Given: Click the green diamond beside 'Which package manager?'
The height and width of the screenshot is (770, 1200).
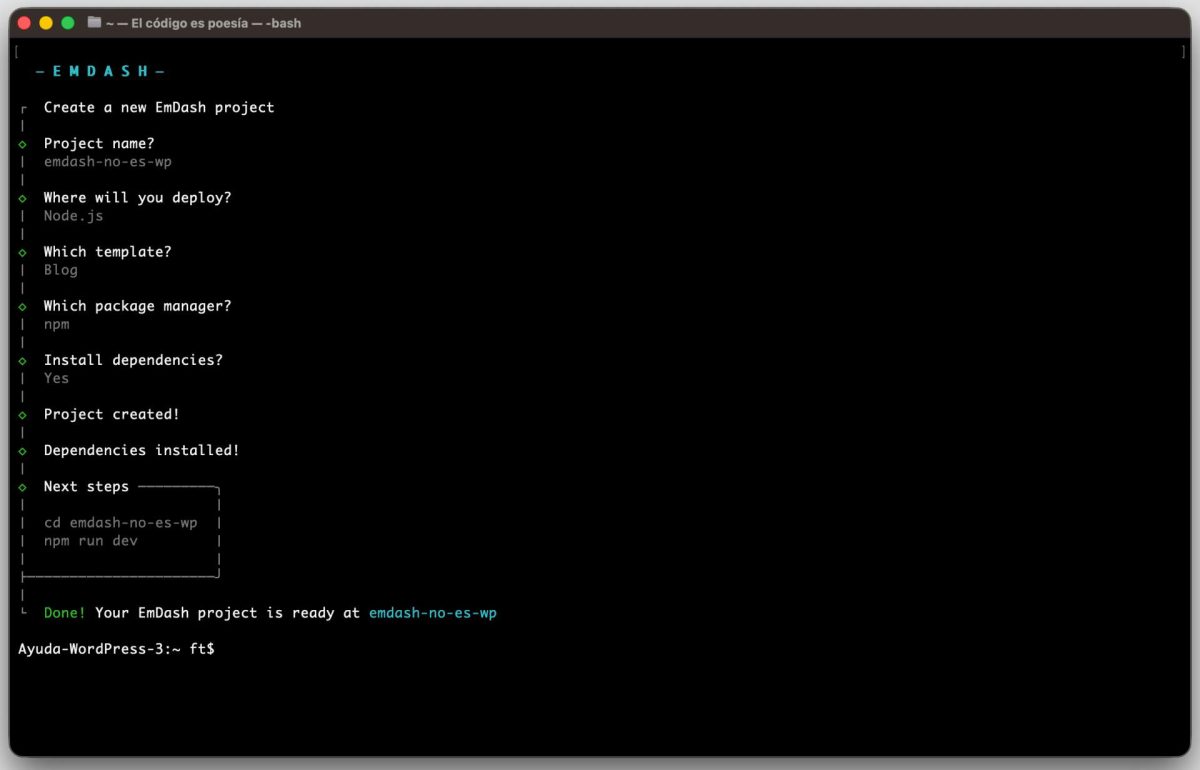Looking at the screenshot, I should coord(22,306).
